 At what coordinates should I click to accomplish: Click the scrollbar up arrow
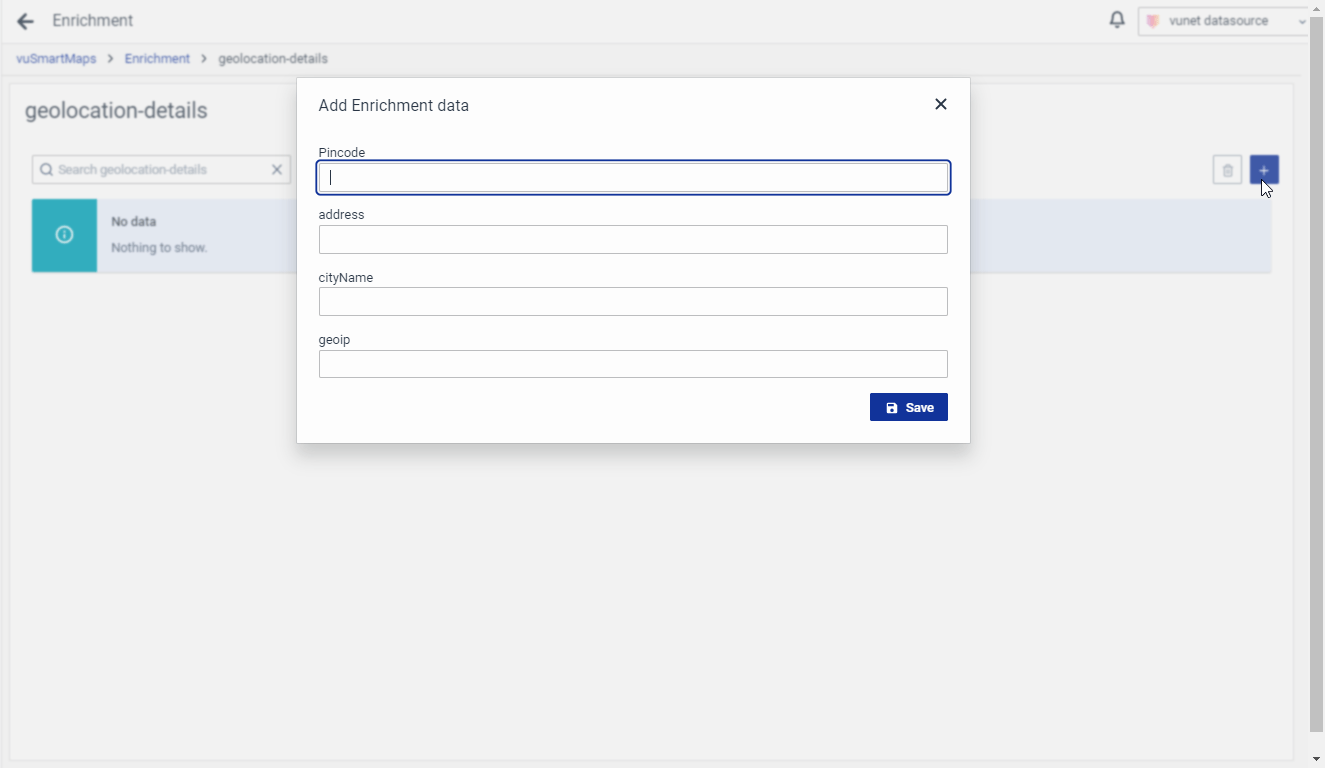click(x=1316, y=7)
